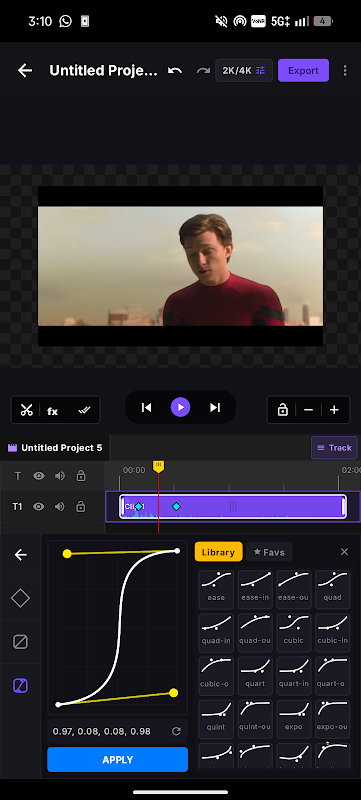This screenshot has width=361, height=800.
Task: Go back from the curve editor panel
Action: (20, 555)
